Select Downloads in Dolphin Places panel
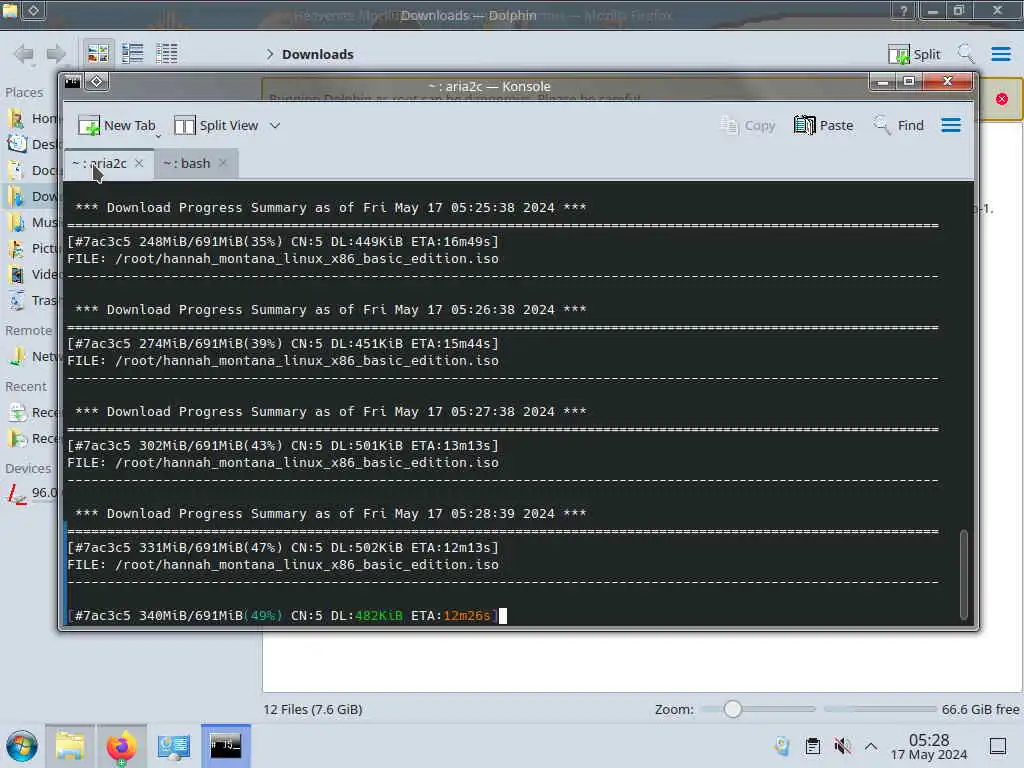Screen dimensions: 1024x768 click(x=33, y=197)
